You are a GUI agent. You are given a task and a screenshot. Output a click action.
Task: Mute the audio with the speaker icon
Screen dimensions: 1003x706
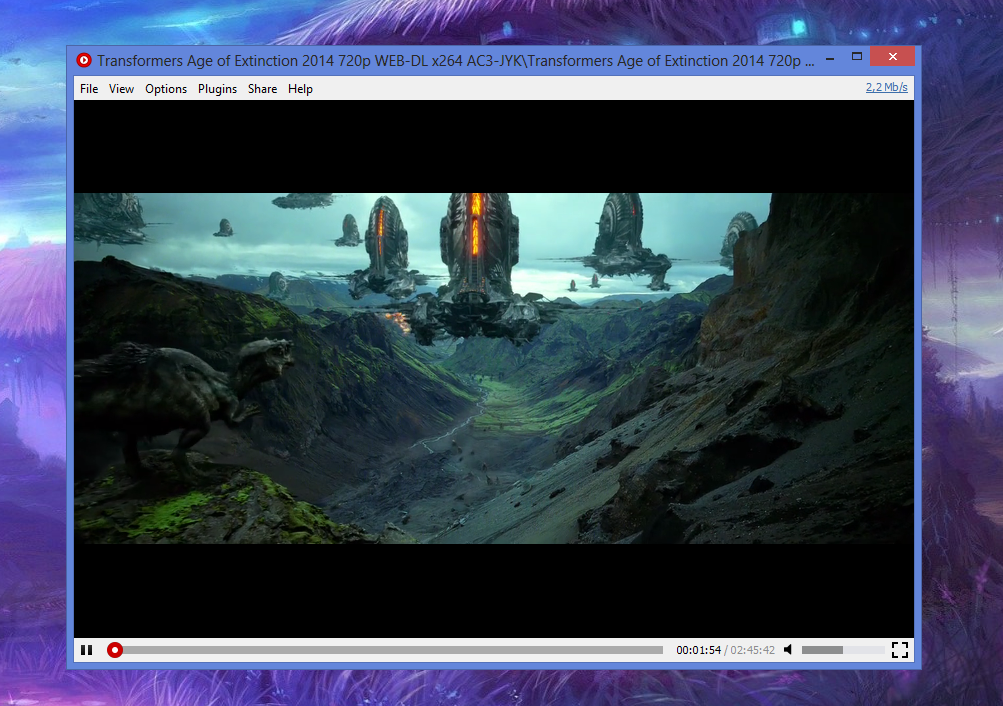pos(787,650)
